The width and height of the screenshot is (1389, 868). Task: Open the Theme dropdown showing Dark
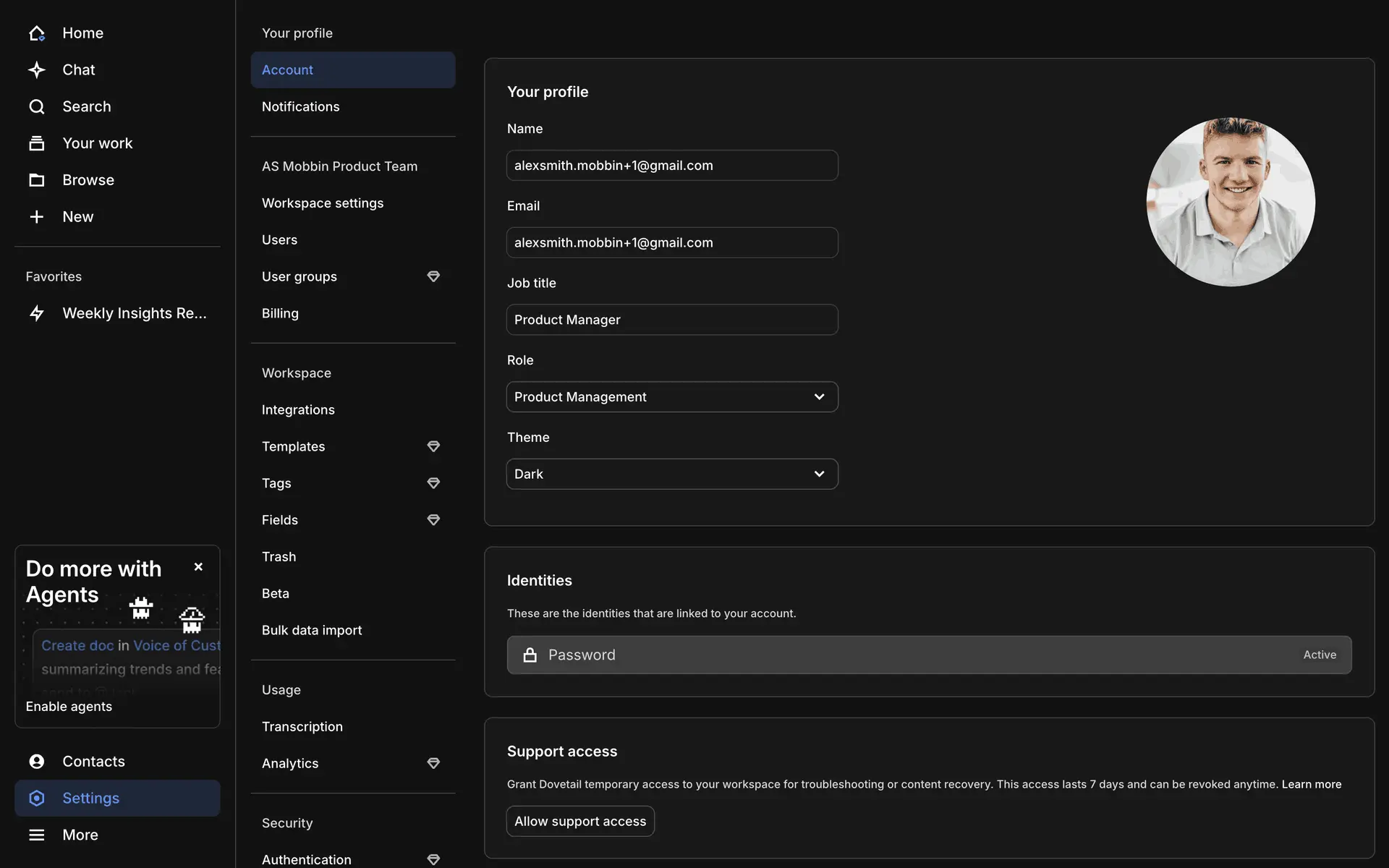(672, 475)
